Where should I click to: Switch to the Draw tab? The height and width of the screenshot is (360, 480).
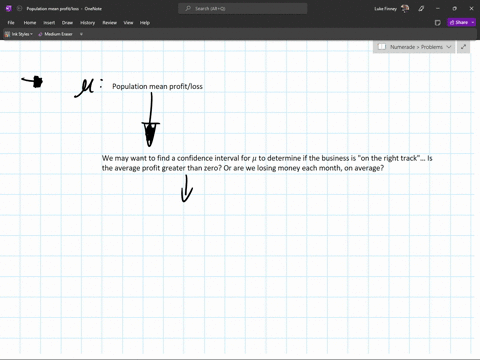coord(67,23)
